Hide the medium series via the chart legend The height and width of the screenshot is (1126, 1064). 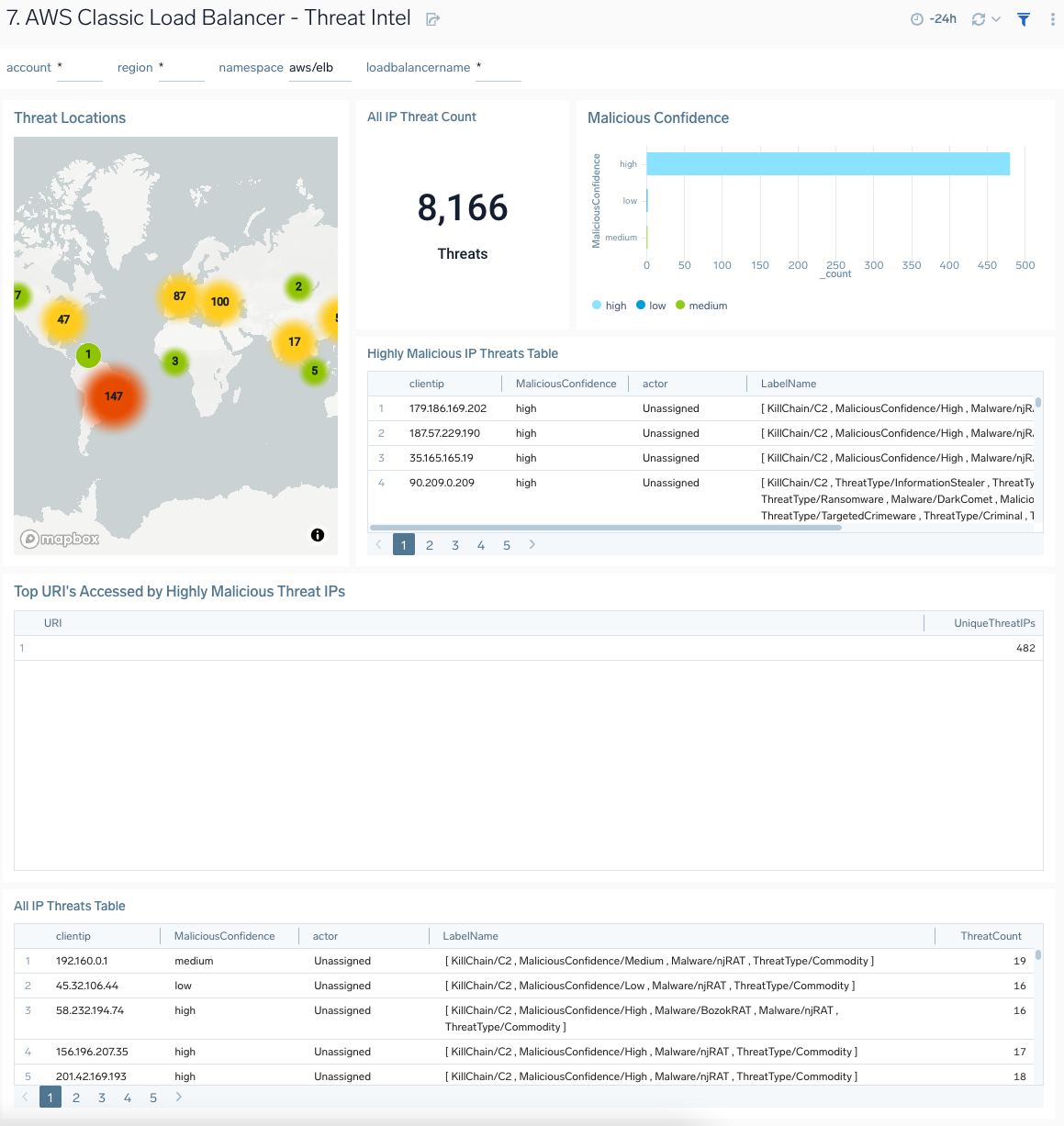[x=701, y=305]
